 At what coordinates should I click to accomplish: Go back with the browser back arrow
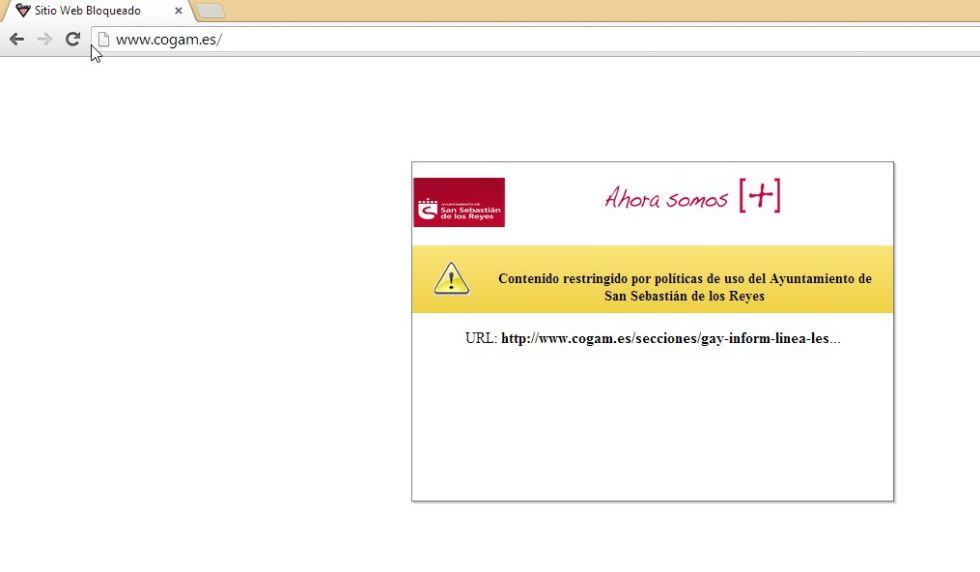pyautogui.click(x=17, y=39)
